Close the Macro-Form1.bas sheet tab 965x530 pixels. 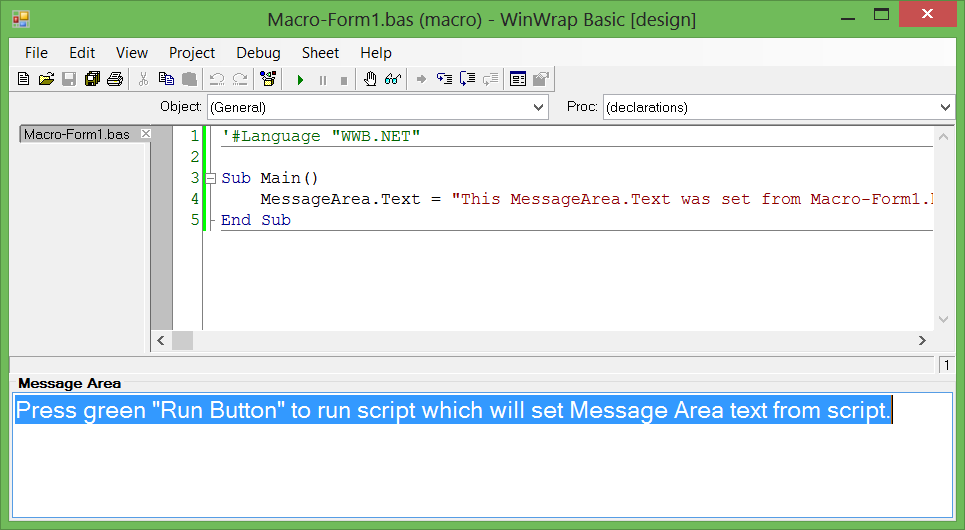(145, 134)
